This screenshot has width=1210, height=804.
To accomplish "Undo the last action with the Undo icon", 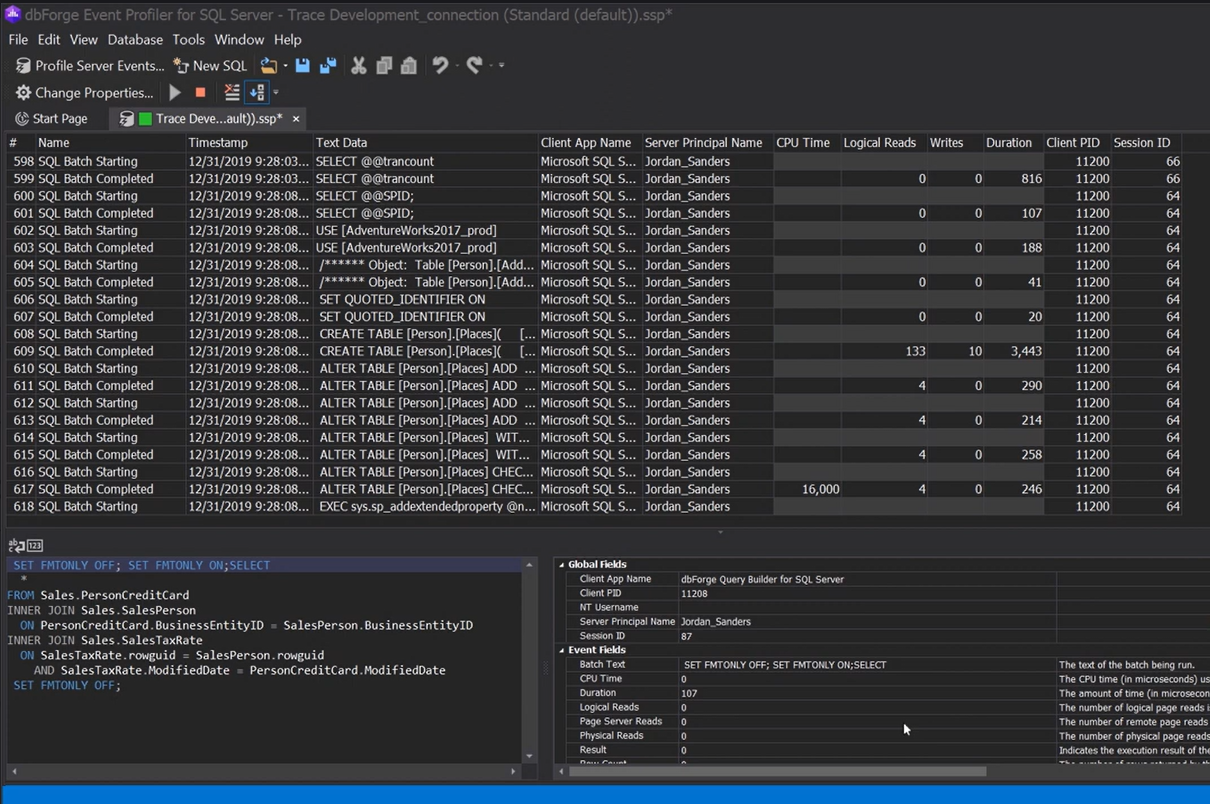I will pyautogui.click(x=438, y=64).
